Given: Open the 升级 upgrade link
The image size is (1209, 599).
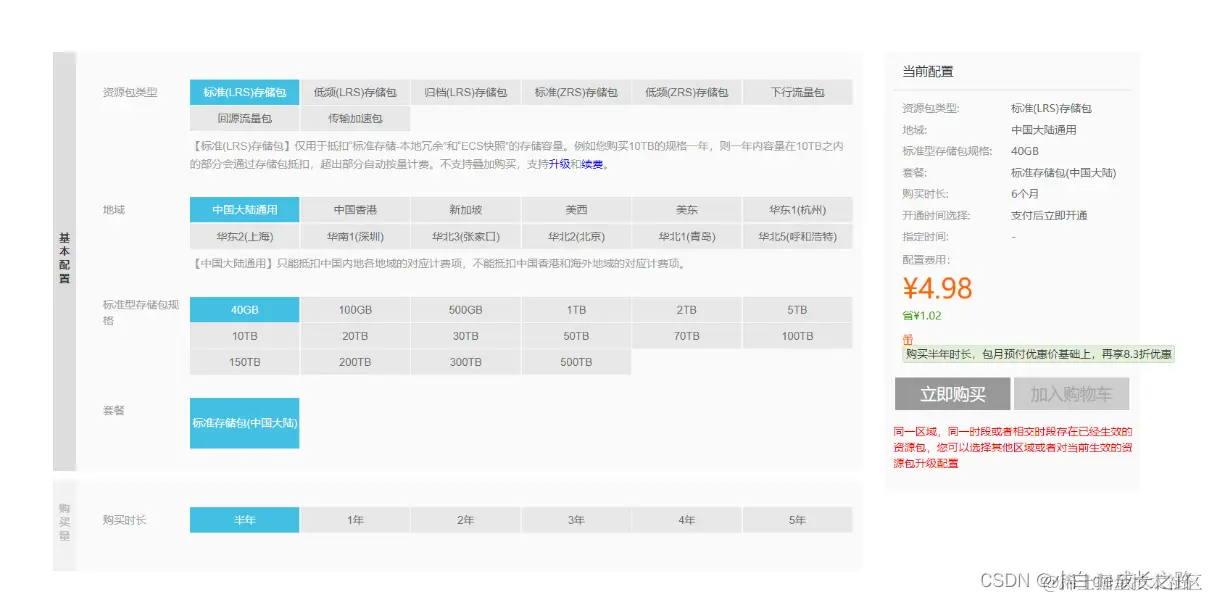Looking at the screenshot, I should [560, 164].
